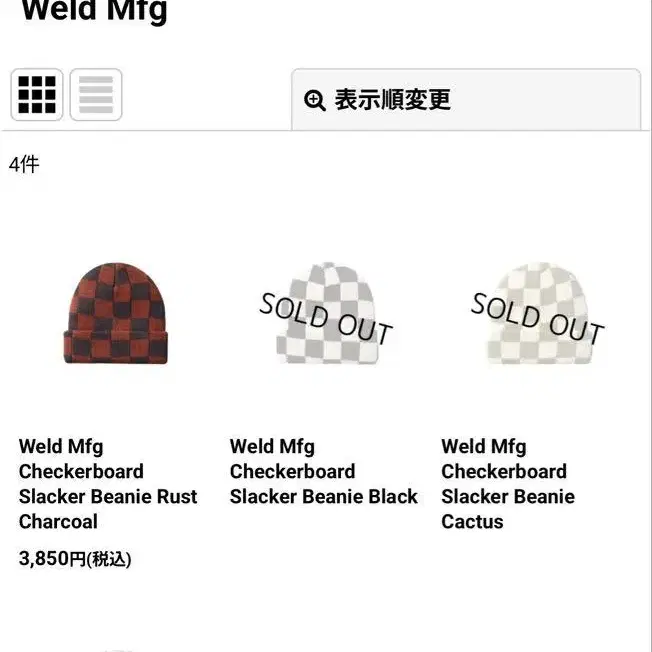Open Rust Charcoal beanie product image

click(116, 313)
